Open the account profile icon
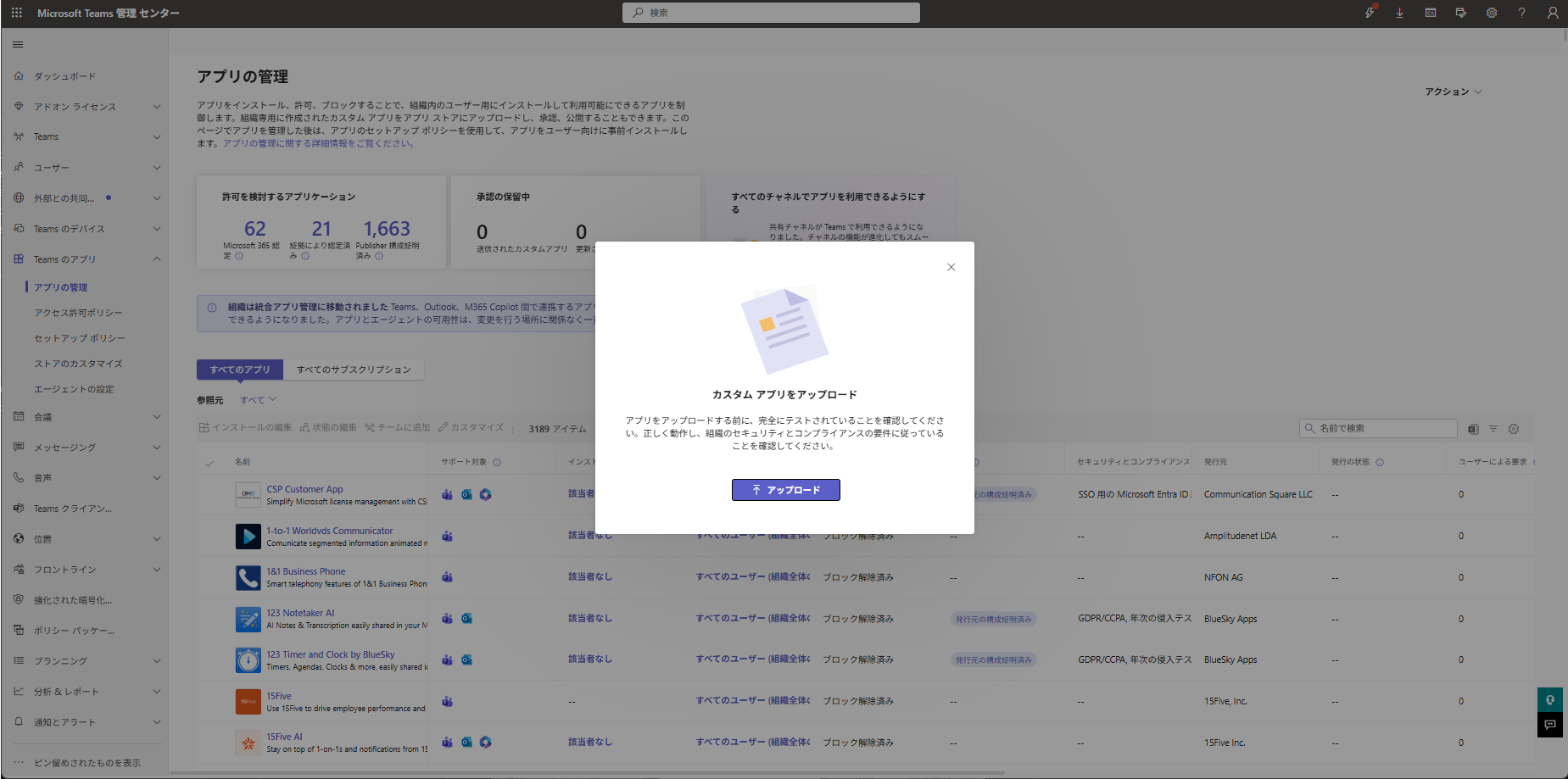The image size is (1568, 779). 1553,13
